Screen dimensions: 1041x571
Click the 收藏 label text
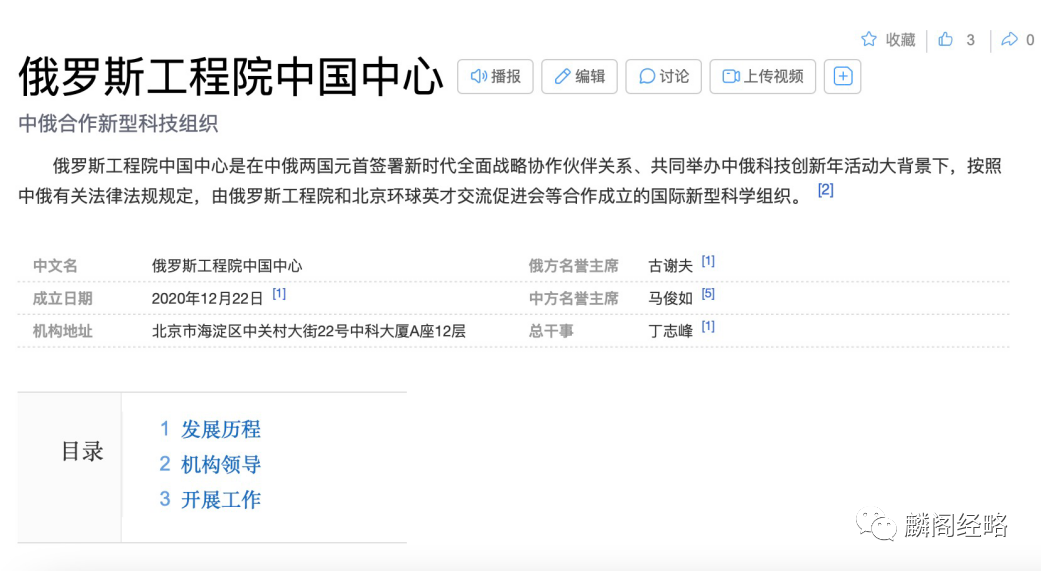tap(900, 40)
